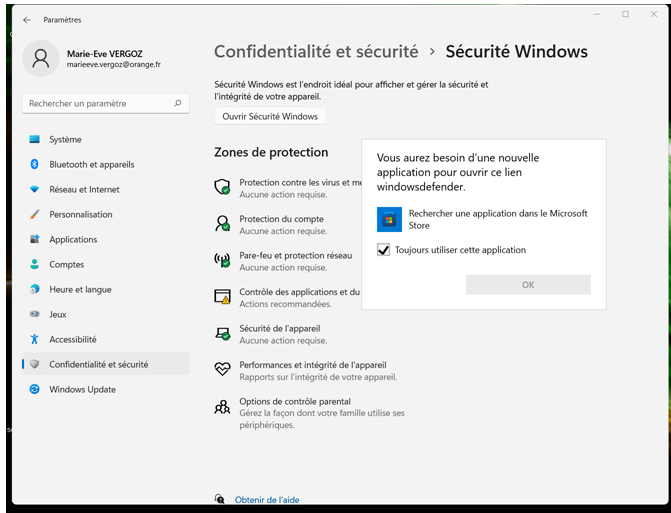Screen dimensions: 671x513
Task: Open Accessibilité settings
Action: pyautogui.click(x=105, y=339)
